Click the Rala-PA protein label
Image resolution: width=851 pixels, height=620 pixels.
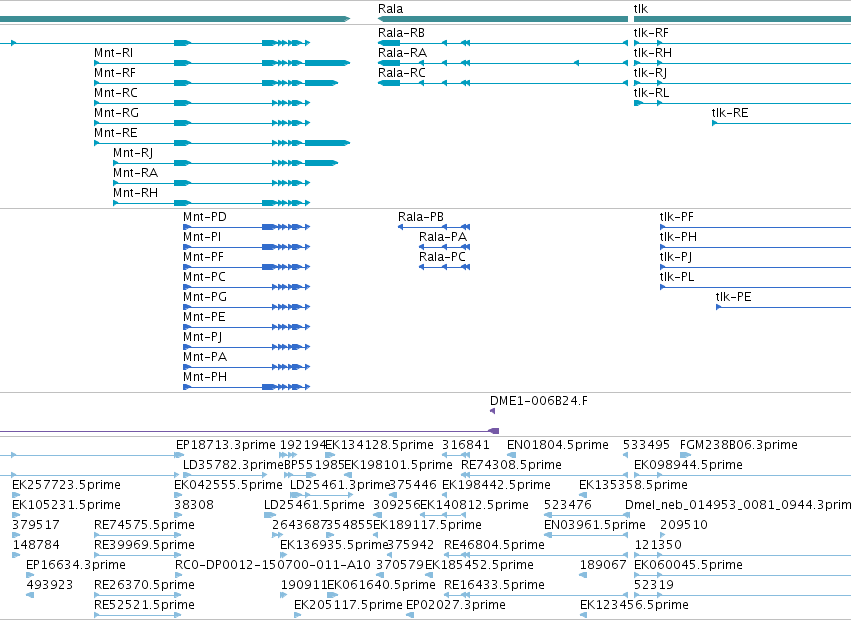(x=442, y=237)
